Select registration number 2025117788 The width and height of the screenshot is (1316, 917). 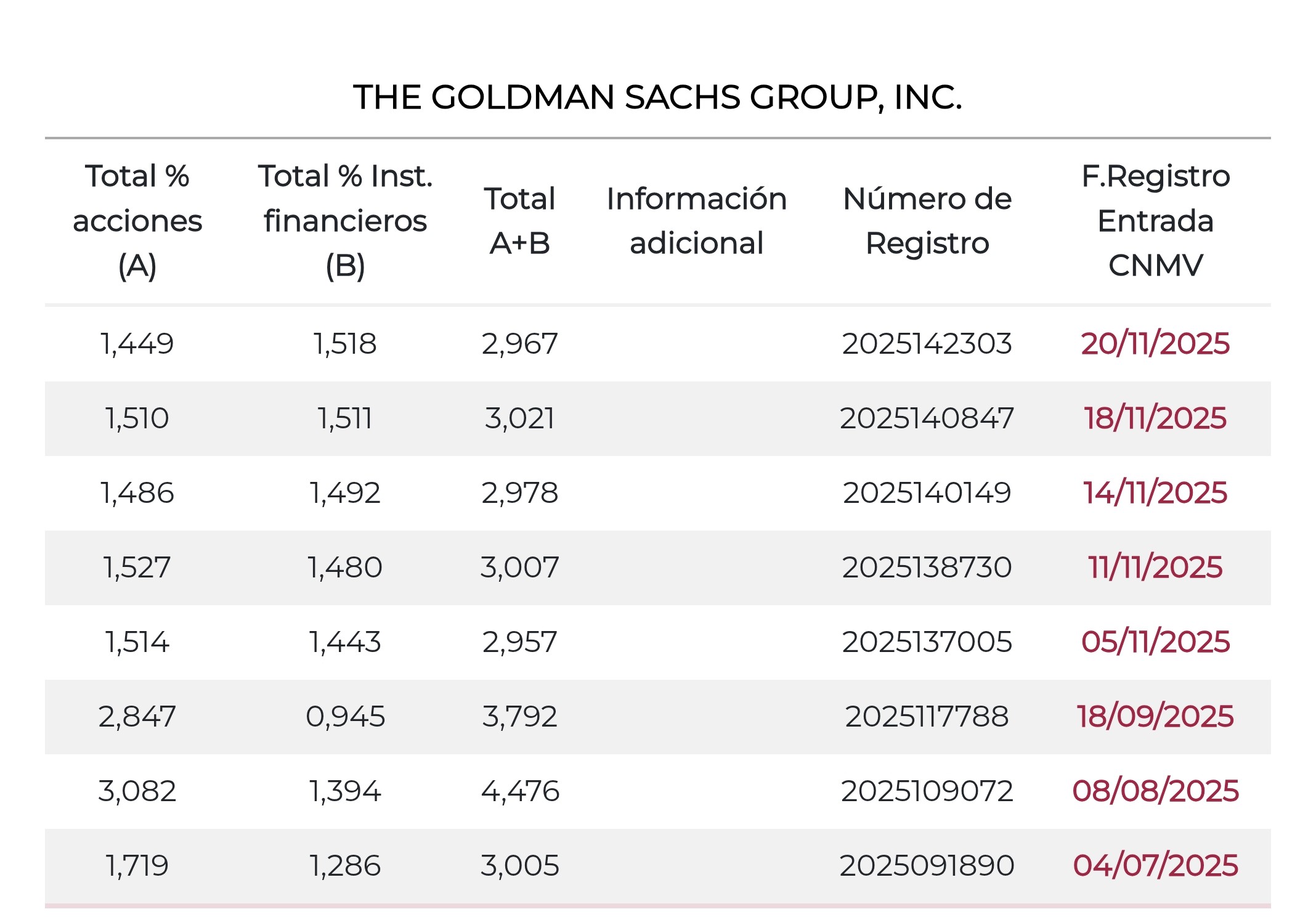click(927, 717)
